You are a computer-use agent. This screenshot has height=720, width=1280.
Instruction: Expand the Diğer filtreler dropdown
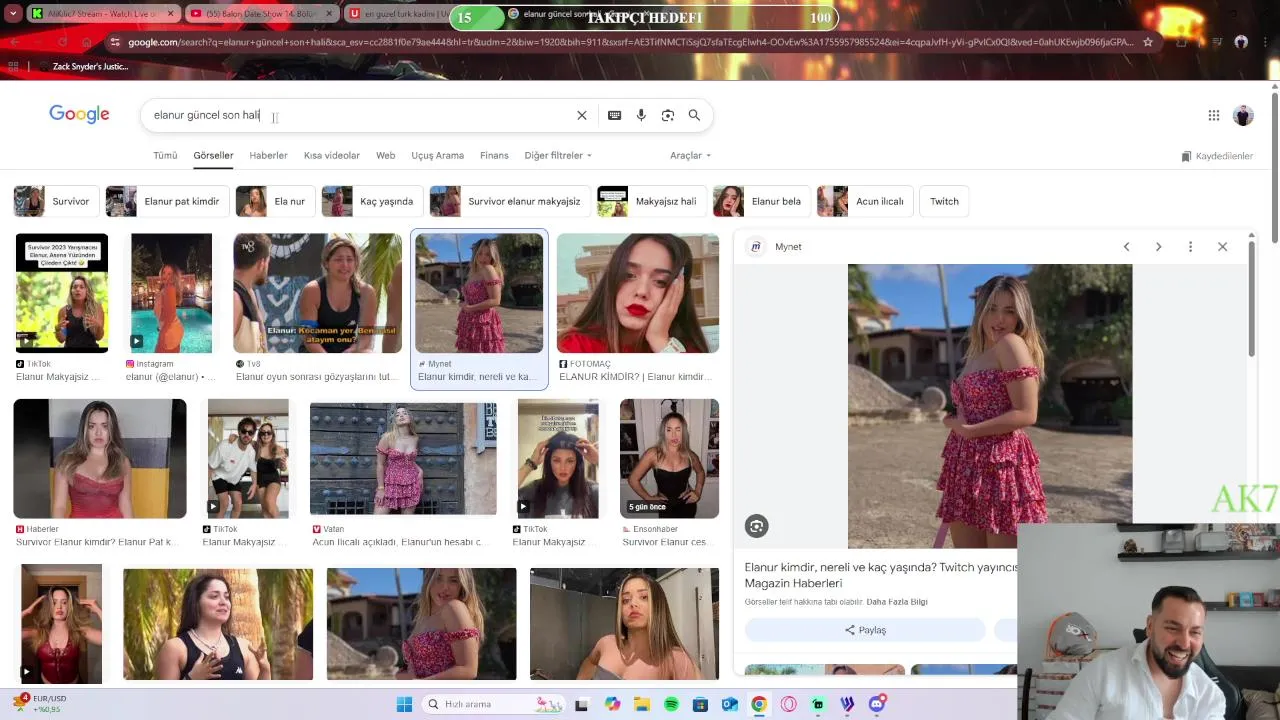pos(558,156)
